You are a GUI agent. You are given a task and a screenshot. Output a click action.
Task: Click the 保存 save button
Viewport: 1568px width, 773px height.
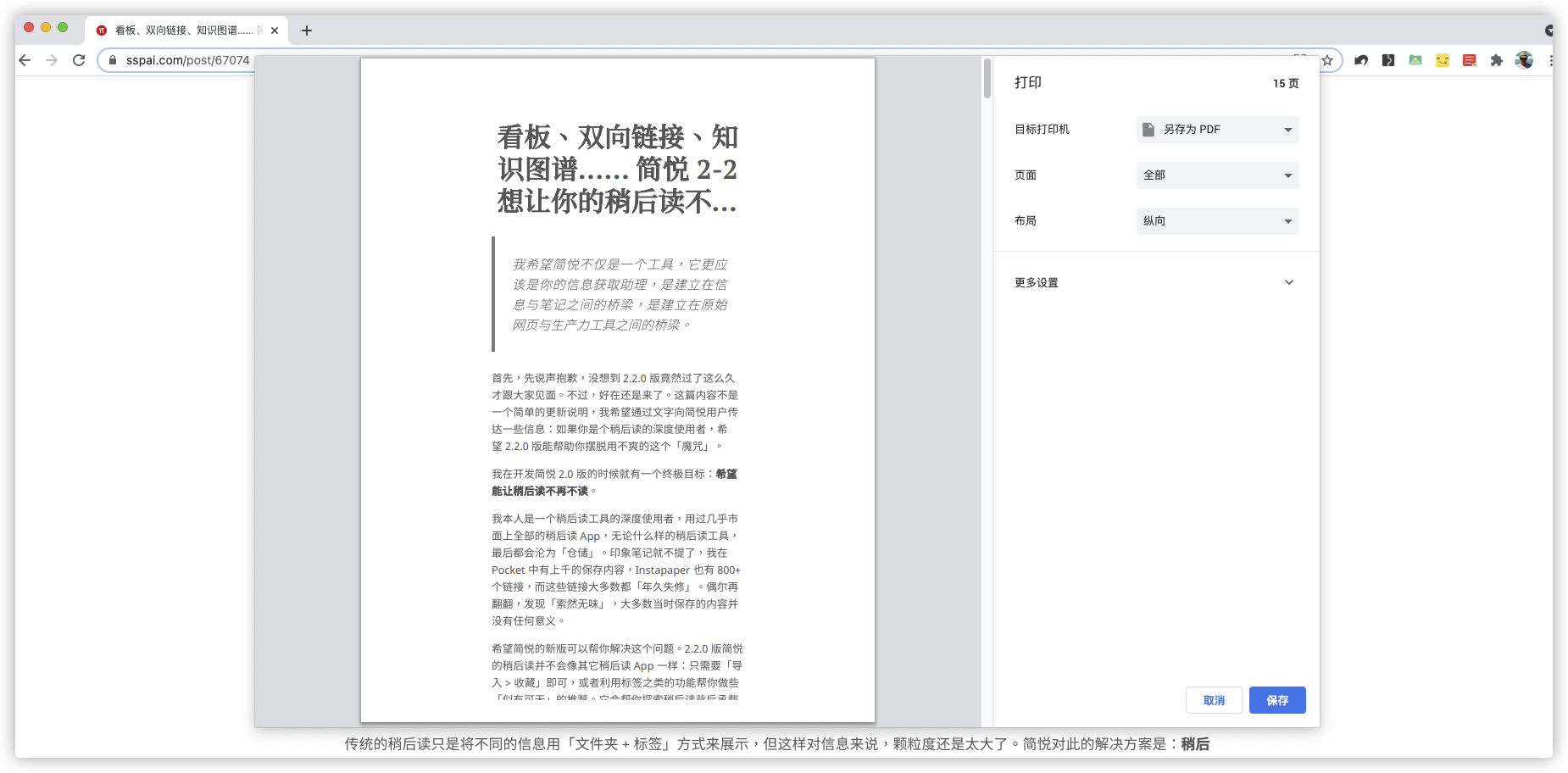tap(1277, 700)
